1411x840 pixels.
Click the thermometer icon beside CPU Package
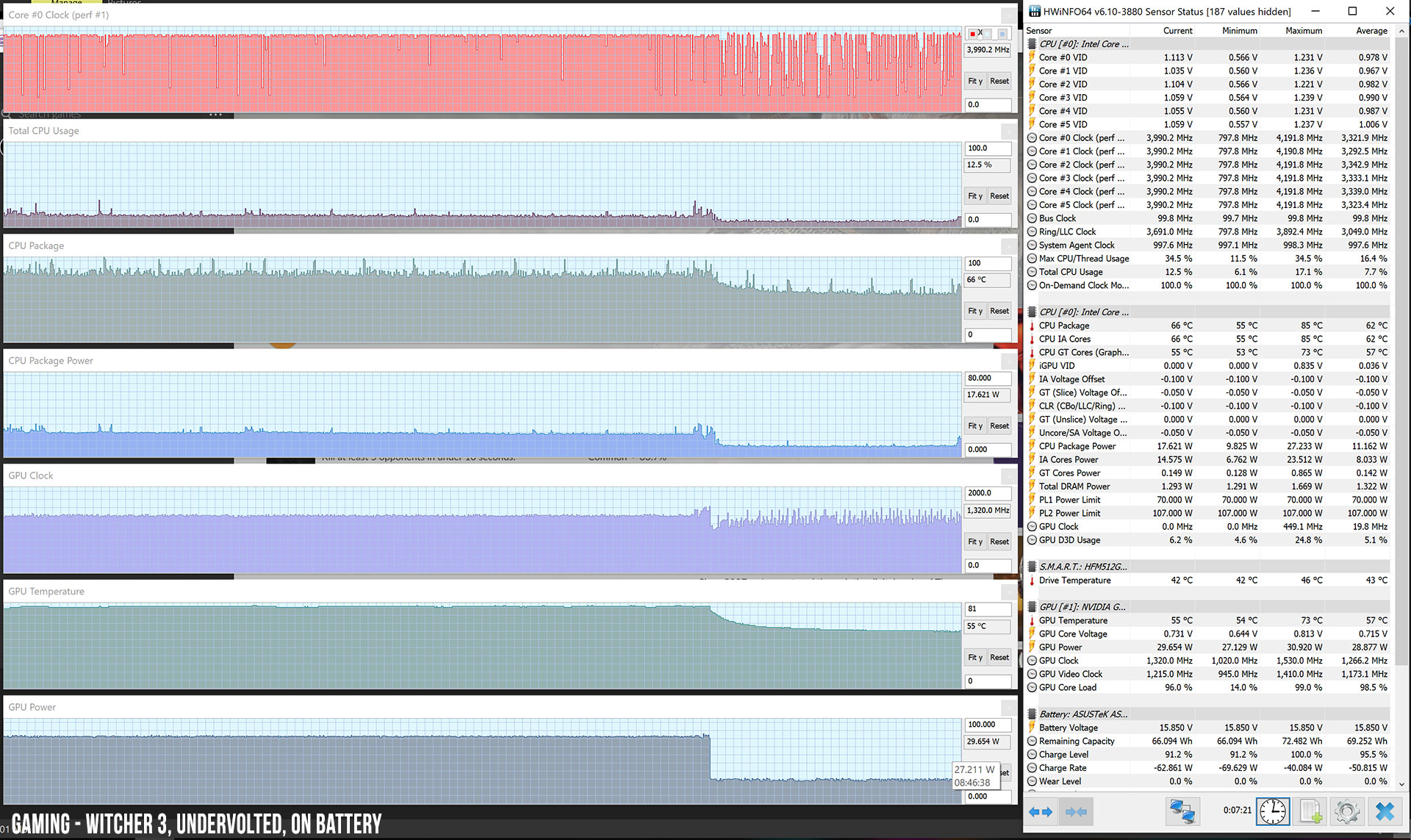click(x=1032, y=326)
